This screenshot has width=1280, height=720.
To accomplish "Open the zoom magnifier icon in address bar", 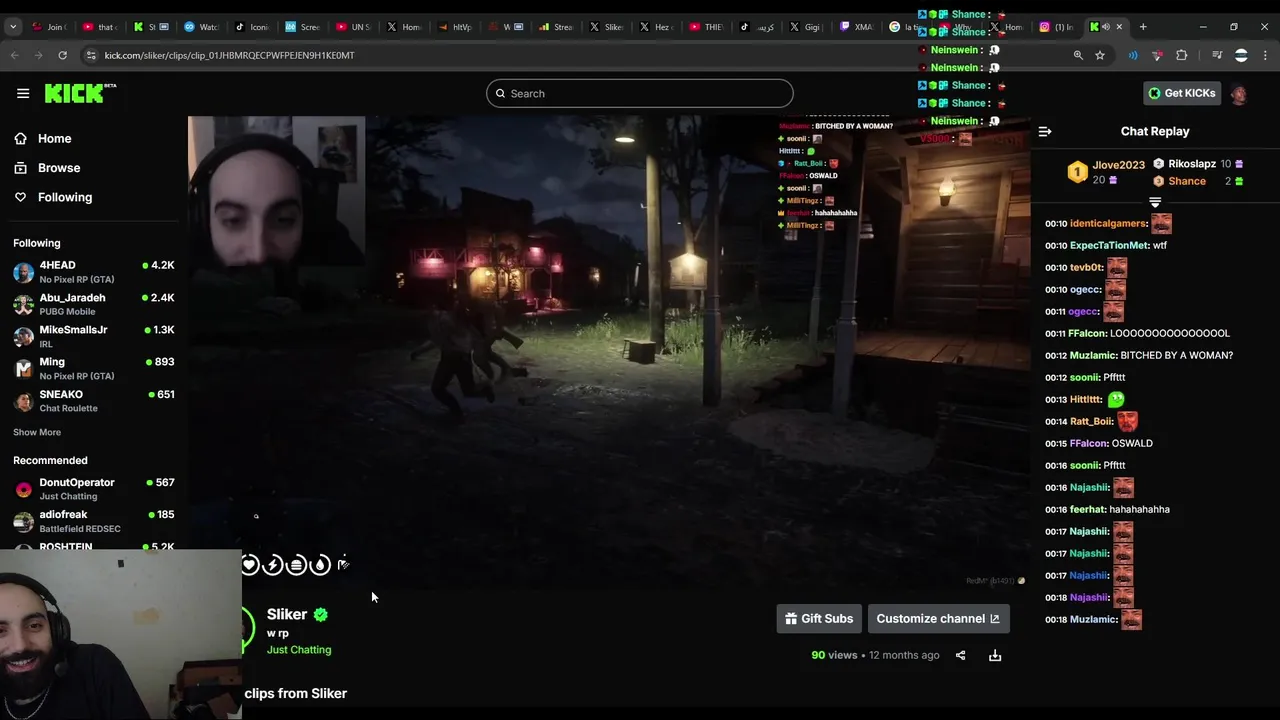I will point(1078,55).
